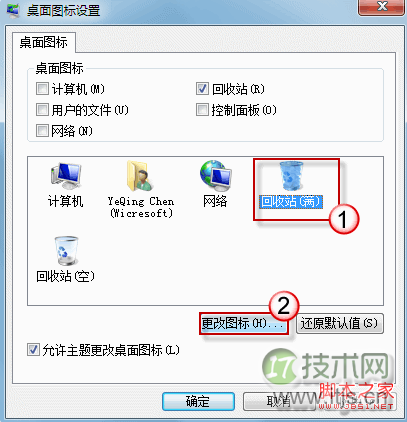Click the 回收站(满) label text
The image size is (407, 422).
291,201
